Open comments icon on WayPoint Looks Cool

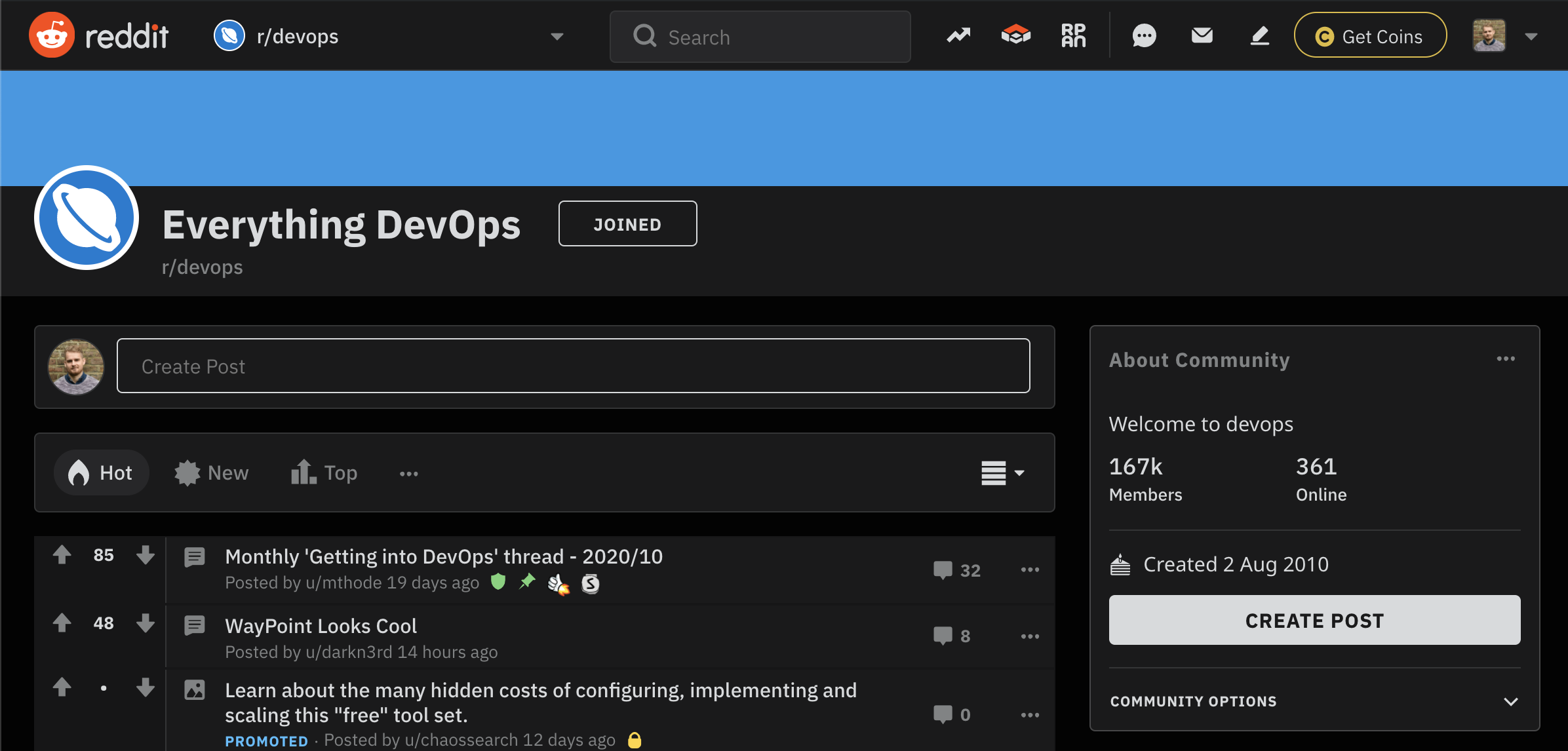point(943,635)
